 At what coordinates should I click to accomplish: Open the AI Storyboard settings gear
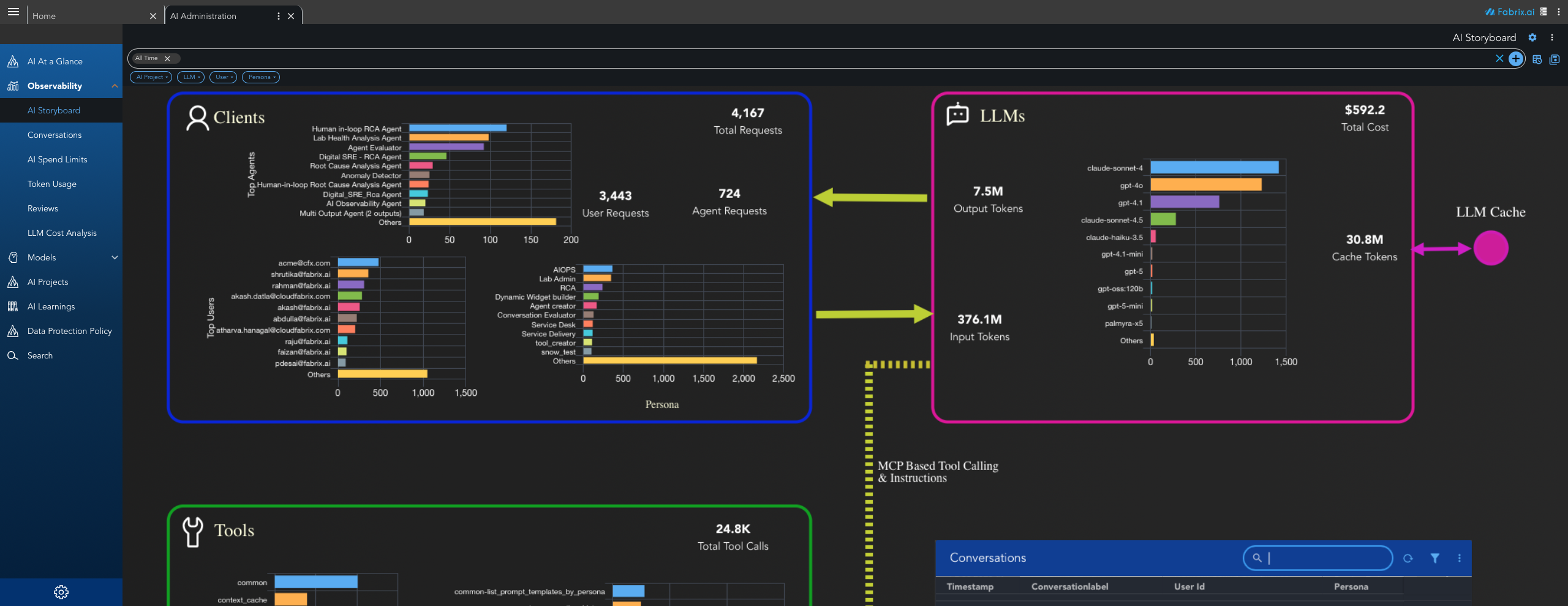pyautogui.click(x=1532, y=37)
